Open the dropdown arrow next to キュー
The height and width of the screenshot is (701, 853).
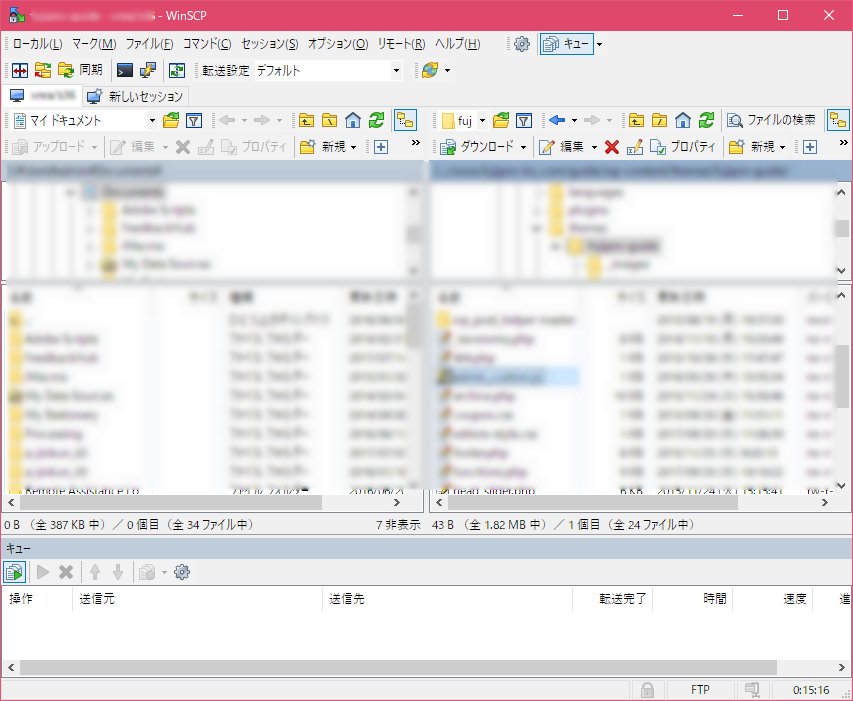tap(599, 44)
